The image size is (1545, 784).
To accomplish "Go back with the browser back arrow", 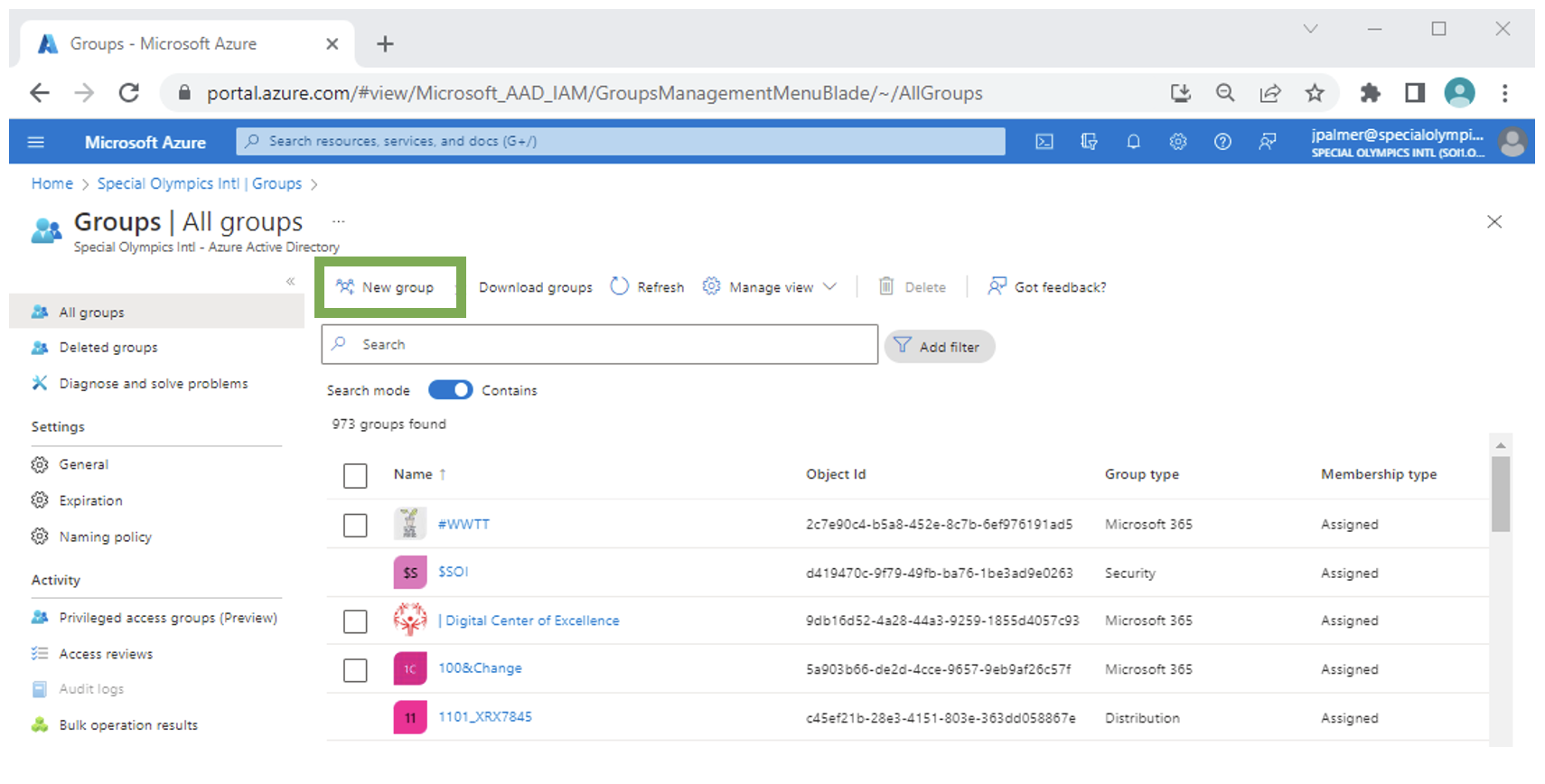I will [x=40, y=93].
